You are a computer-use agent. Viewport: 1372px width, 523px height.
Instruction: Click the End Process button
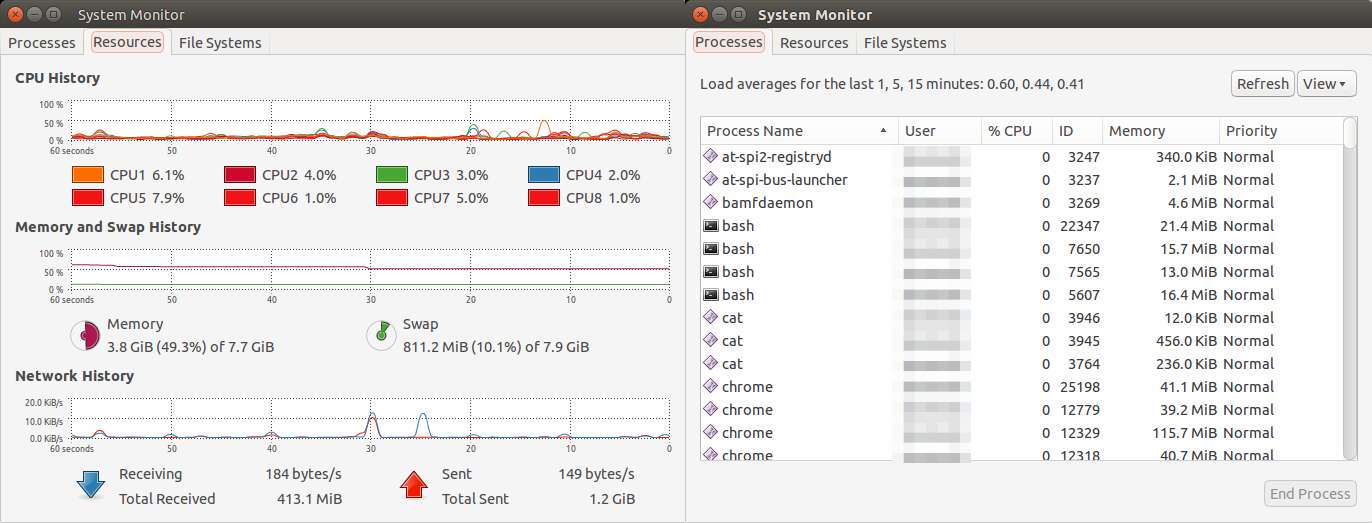1311,494
